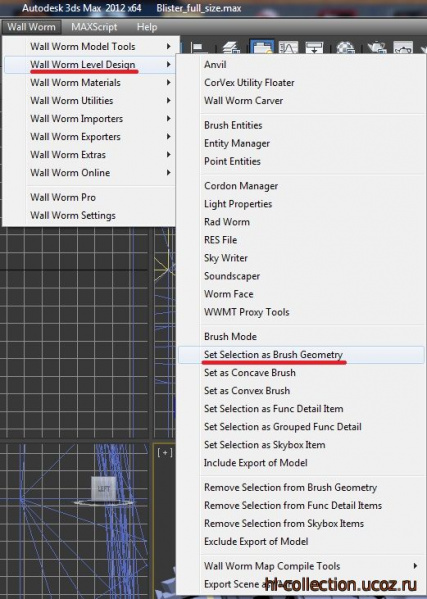Open the Help menu
This screenshot has height=599, width=427.
[147, 27]
